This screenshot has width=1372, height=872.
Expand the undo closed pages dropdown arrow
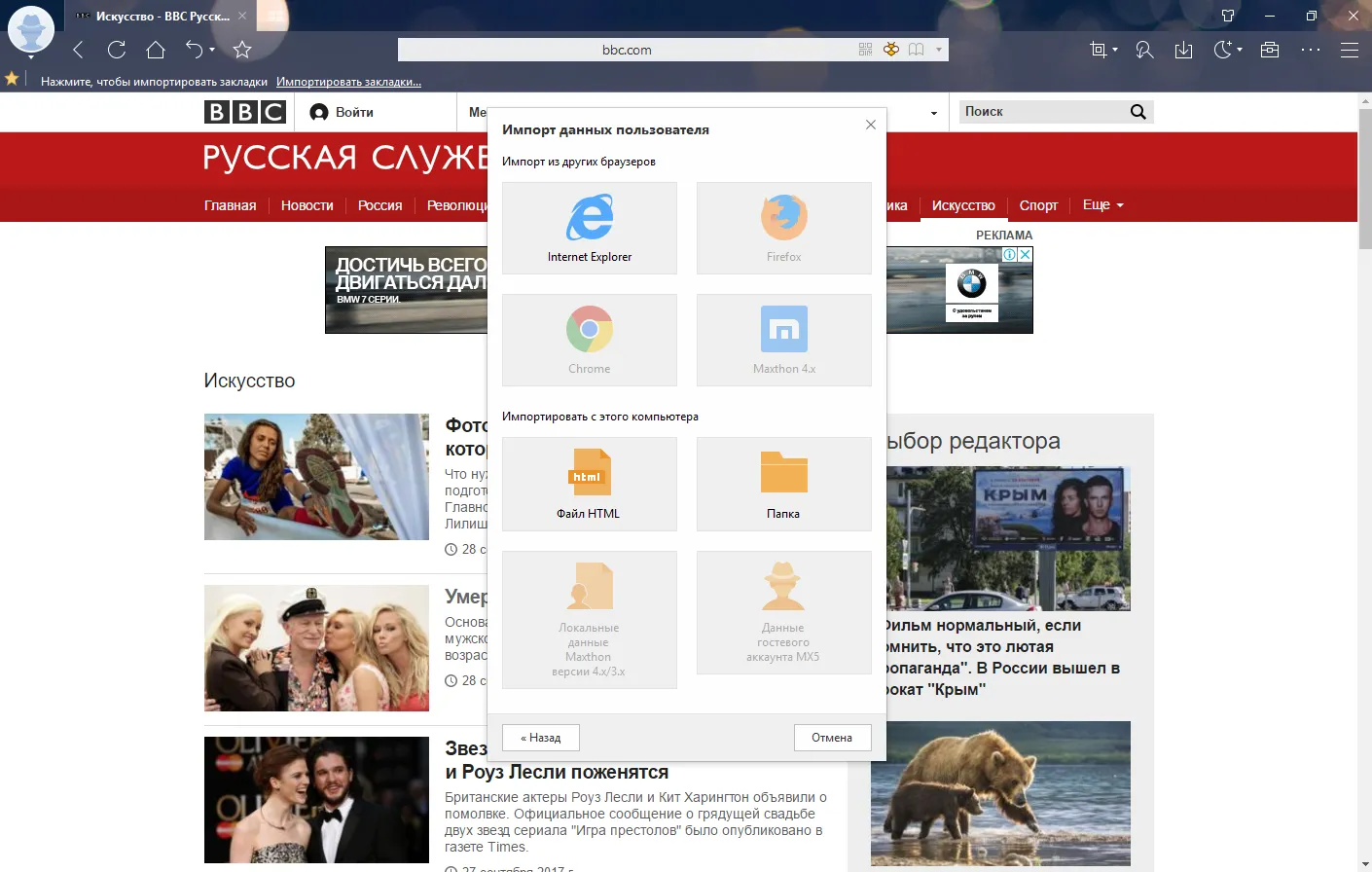(211, 50)
